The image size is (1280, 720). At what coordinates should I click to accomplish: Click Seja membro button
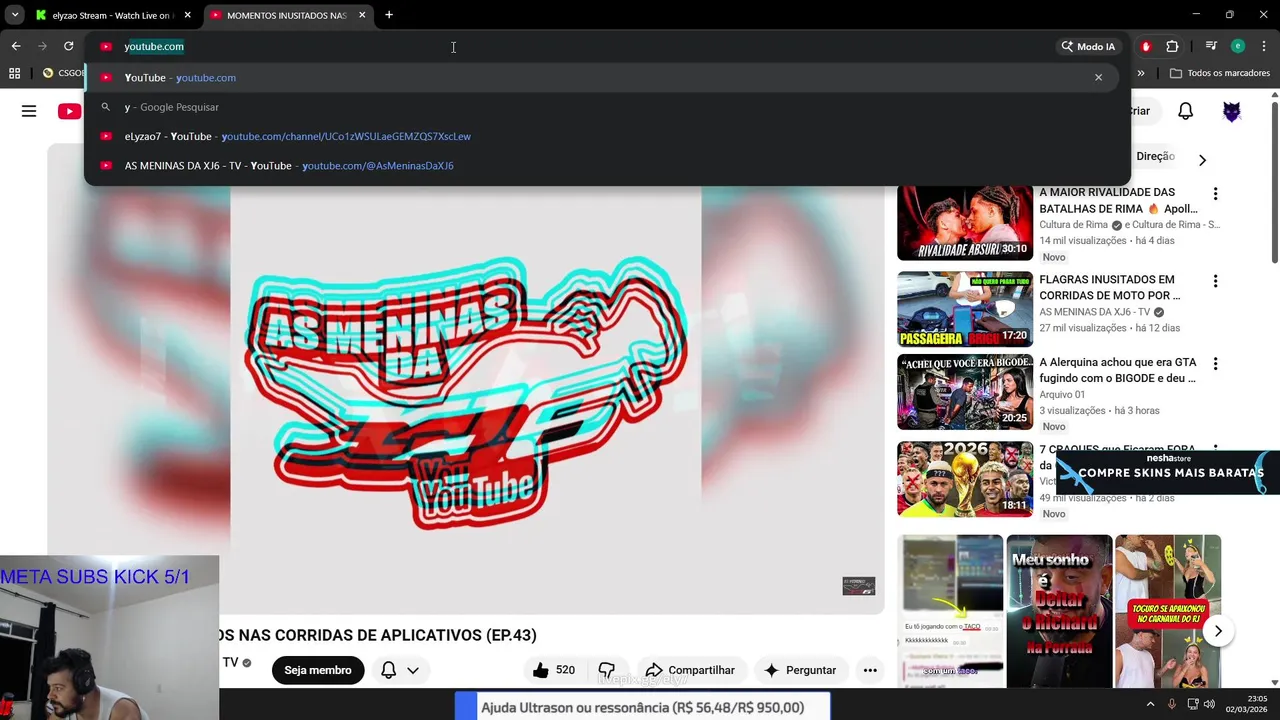[318, 670]
